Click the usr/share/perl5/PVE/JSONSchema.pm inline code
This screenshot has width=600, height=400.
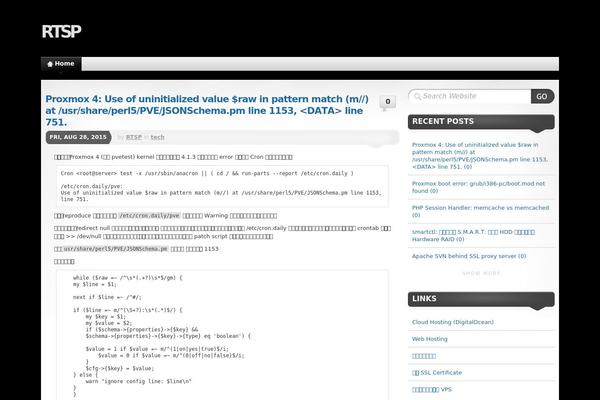[115, 249]
